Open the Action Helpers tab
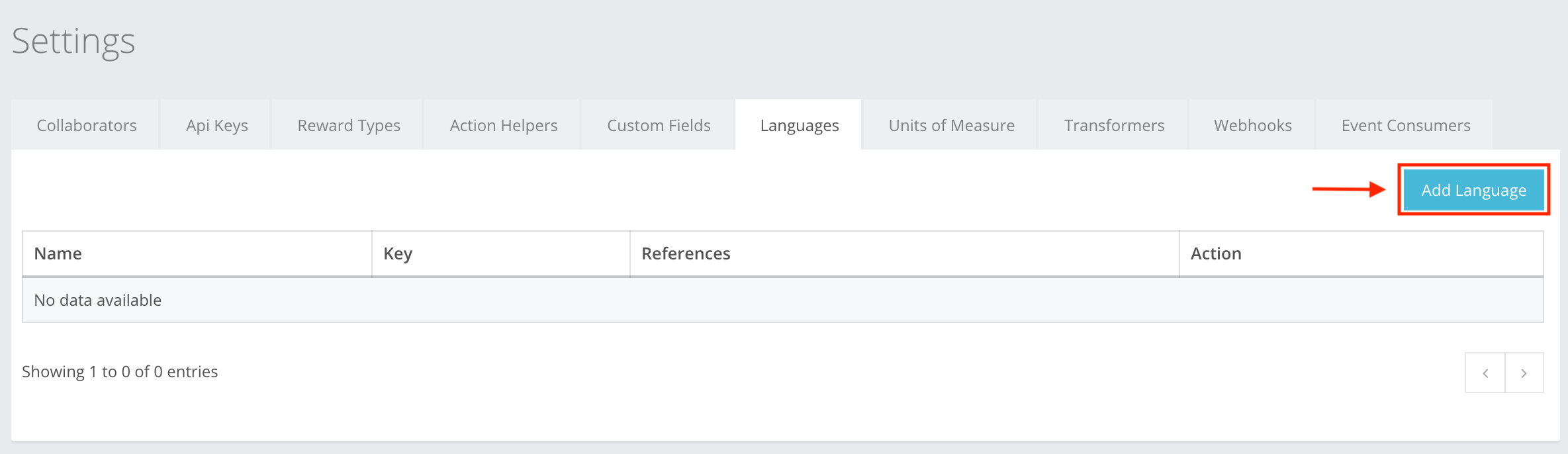Screen dimensions: 1568x454 [504, 125]
